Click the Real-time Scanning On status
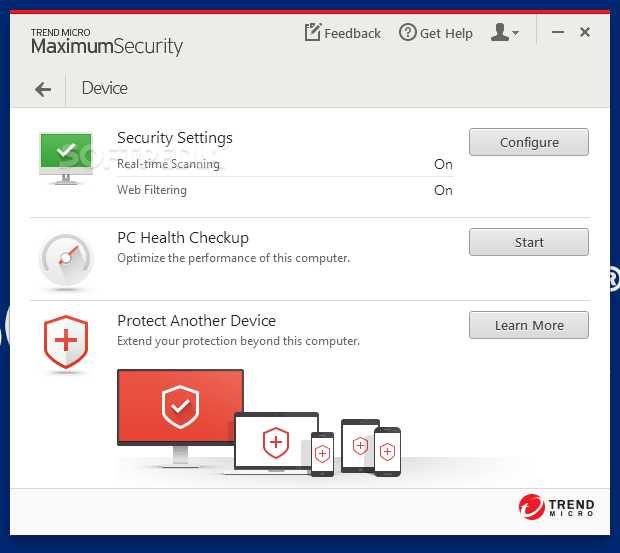 click(x=443, y=164)
